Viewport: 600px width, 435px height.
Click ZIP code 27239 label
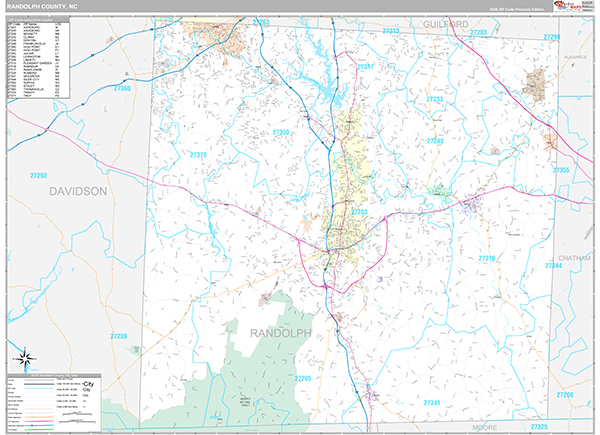coord(119,336)
